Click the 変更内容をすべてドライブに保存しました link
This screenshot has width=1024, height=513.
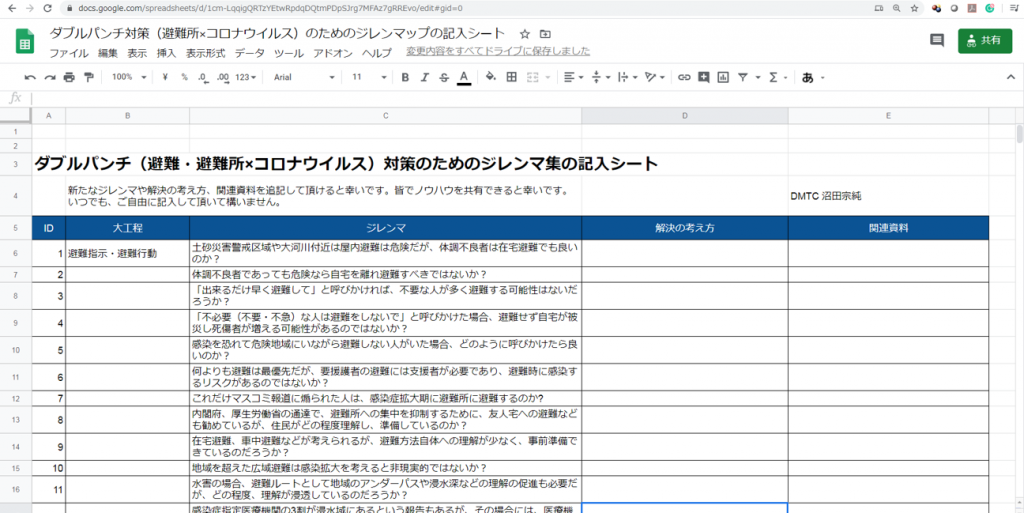click(x=497, y=52)
